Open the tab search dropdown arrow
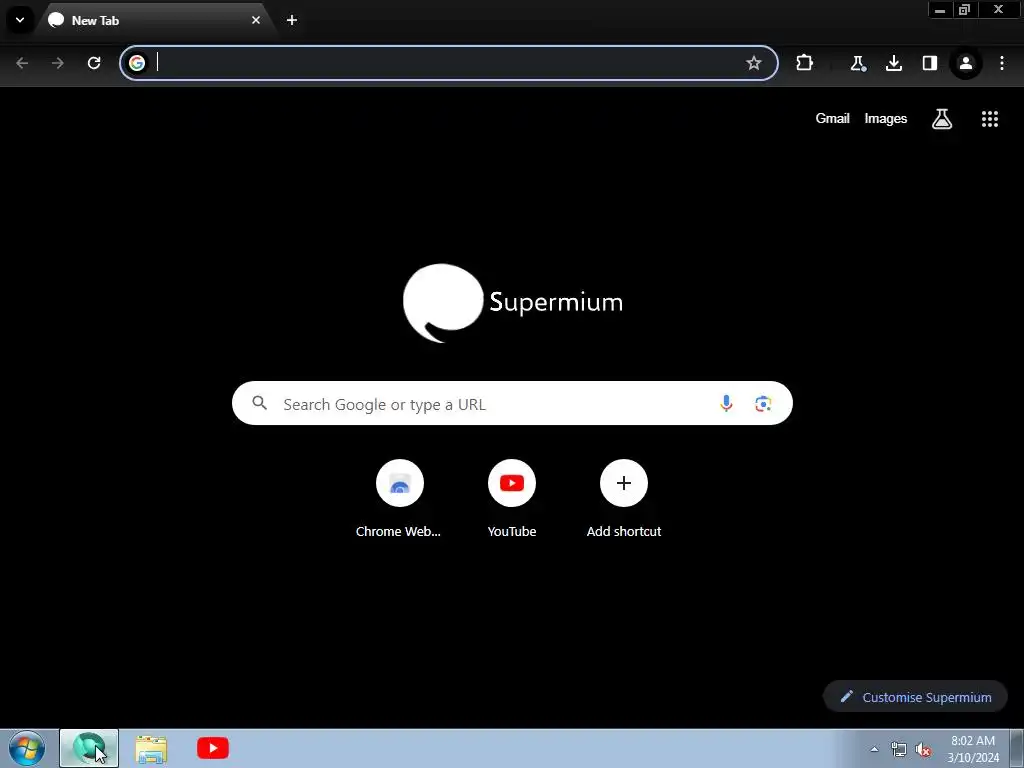The height and width of the screenshot is (768, 1024). (x=20, y=20)
